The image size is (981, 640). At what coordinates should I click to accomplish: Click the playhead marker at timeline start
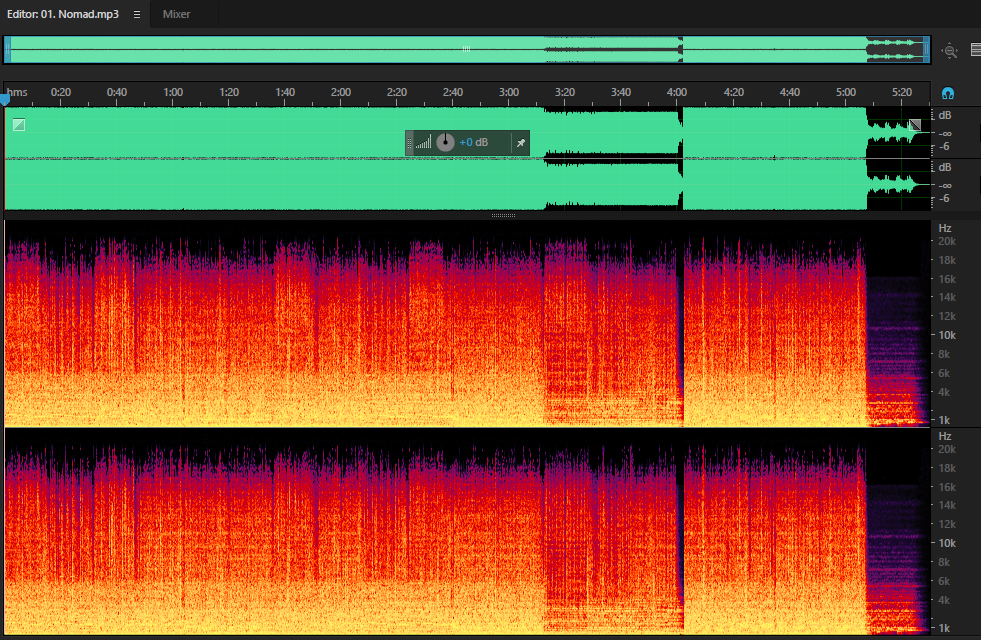[x=5, y=99]
